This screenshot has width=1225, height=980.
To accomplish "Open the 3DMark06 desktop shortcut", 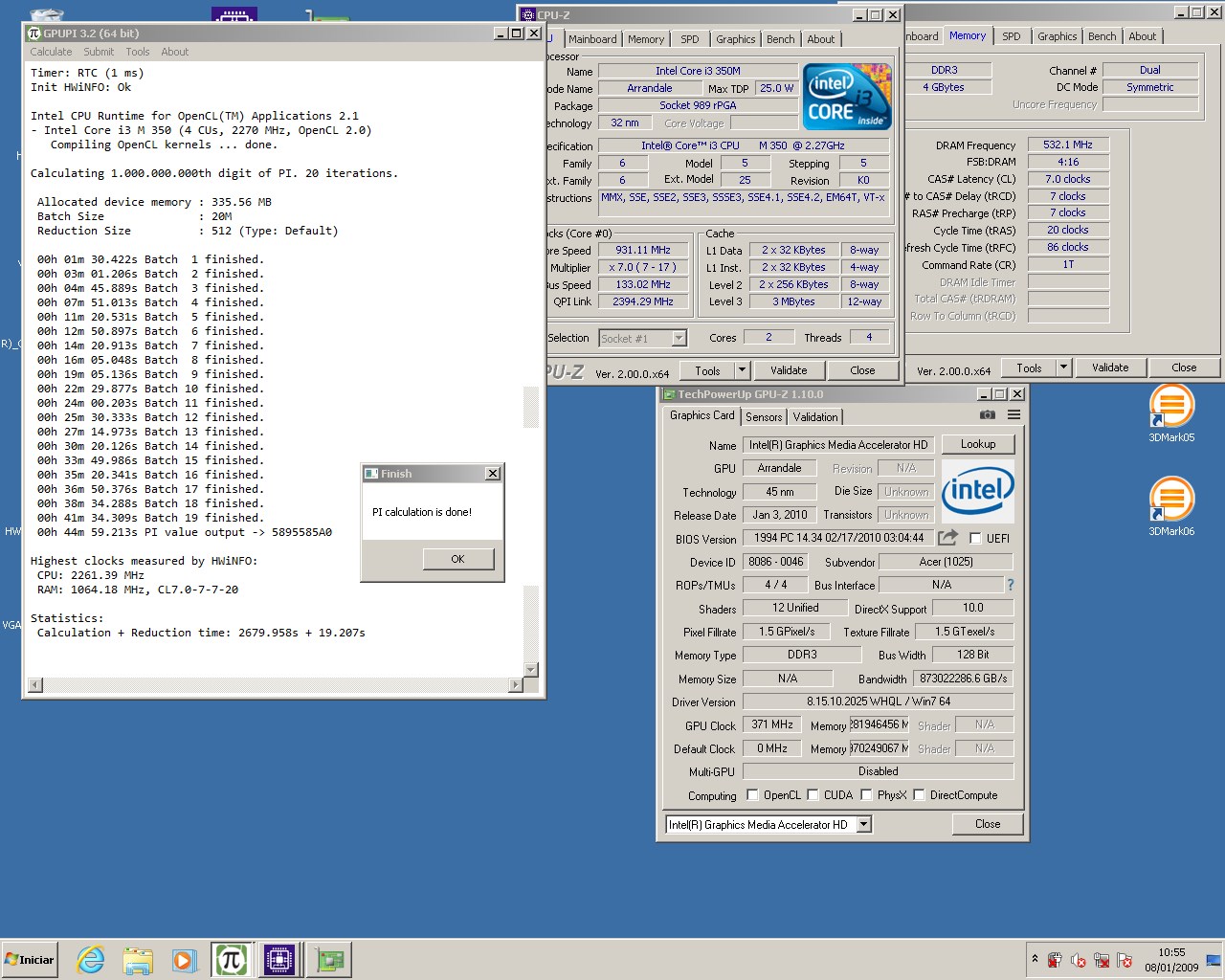I will pos(1171,506).
